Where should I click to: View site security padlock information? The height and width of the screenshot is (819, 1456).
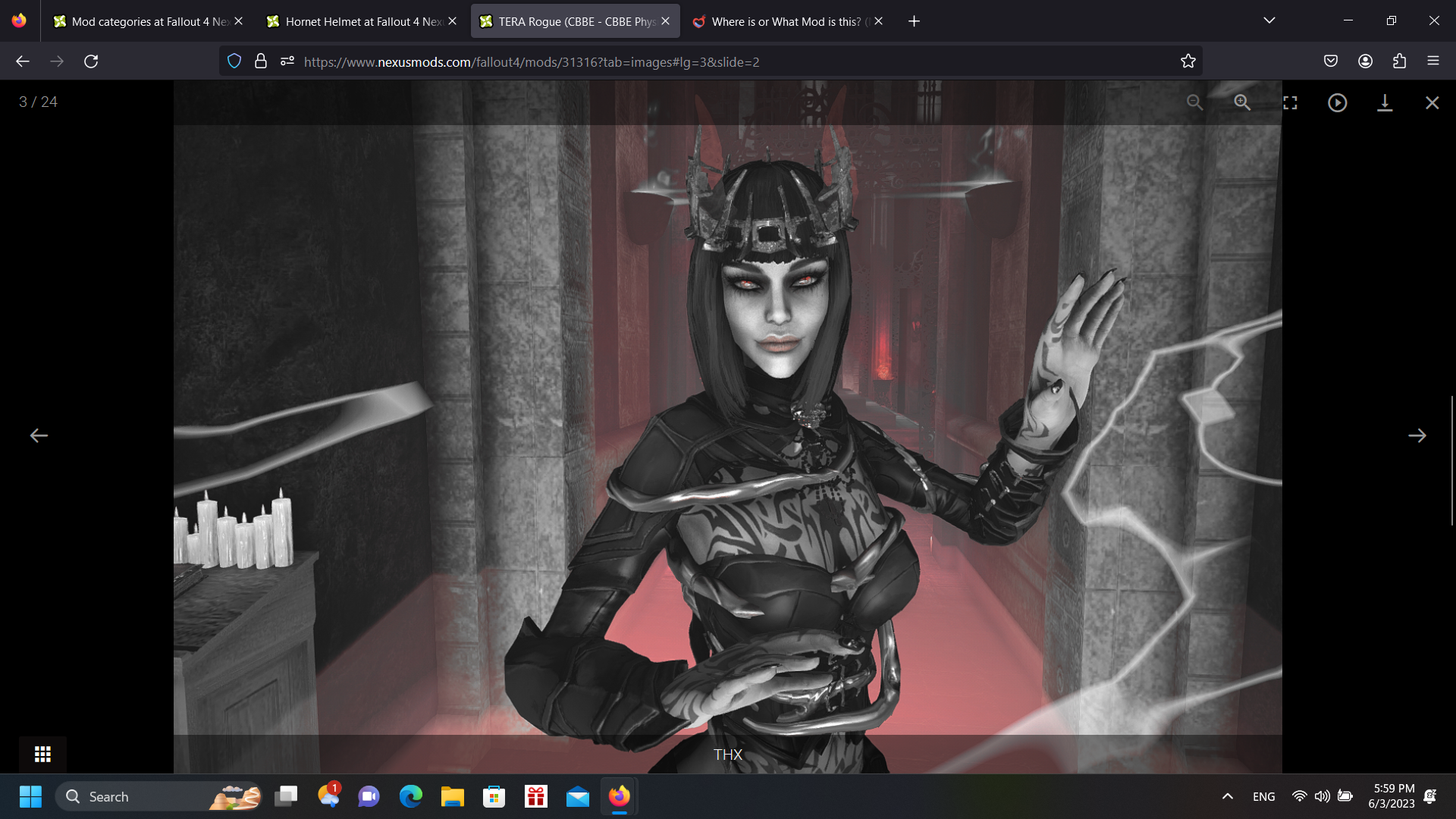tap(261, 61)
